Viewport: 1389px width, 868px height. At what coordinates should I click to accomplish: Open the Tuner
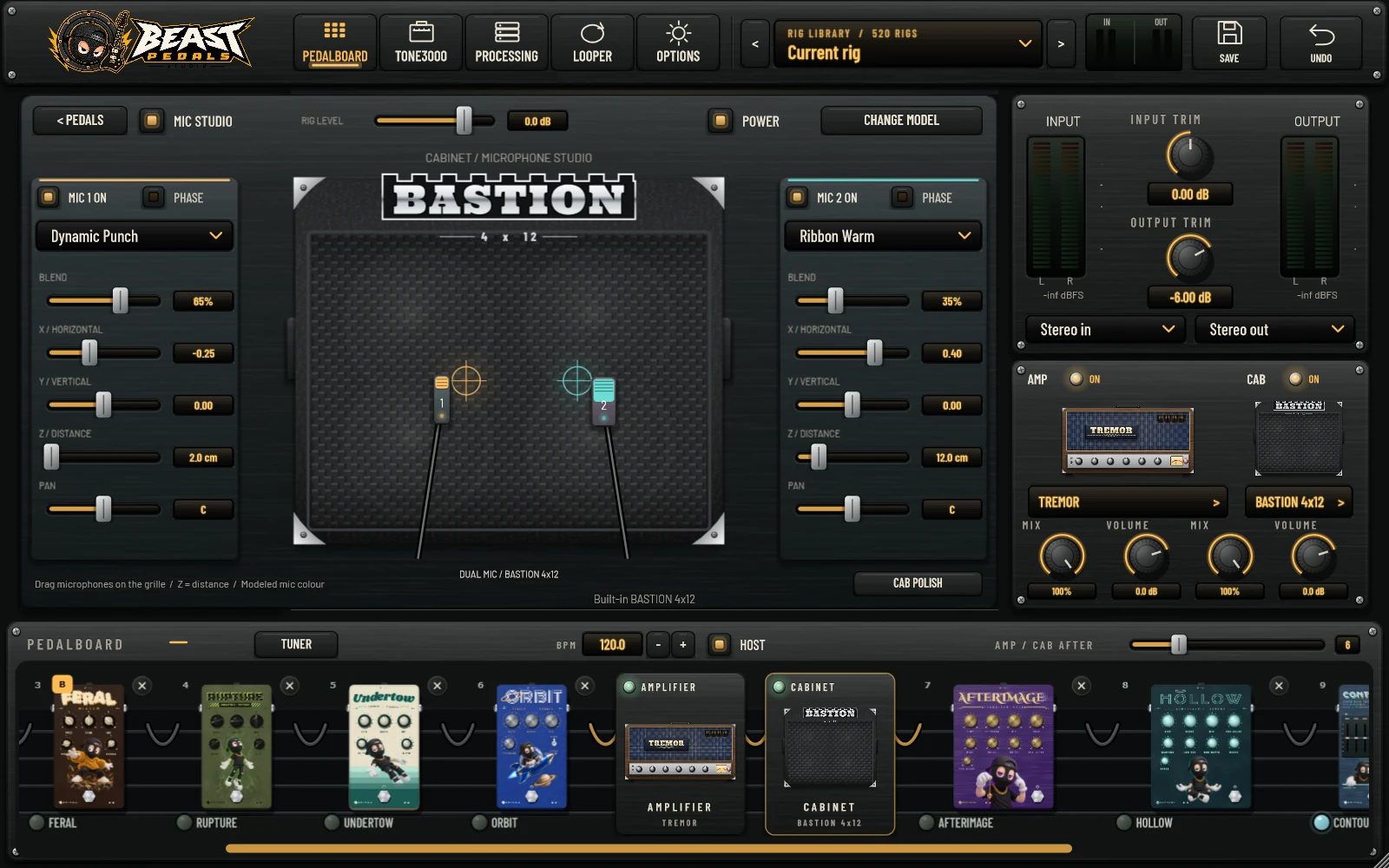pos(296,645)
